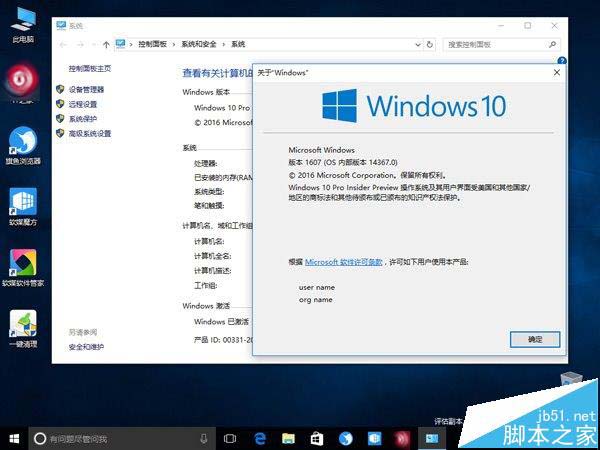This screenshot has width=600, height=450.
Task: Launch the 软媒魔方 desktop shortcut
Action: coord(23,207)
